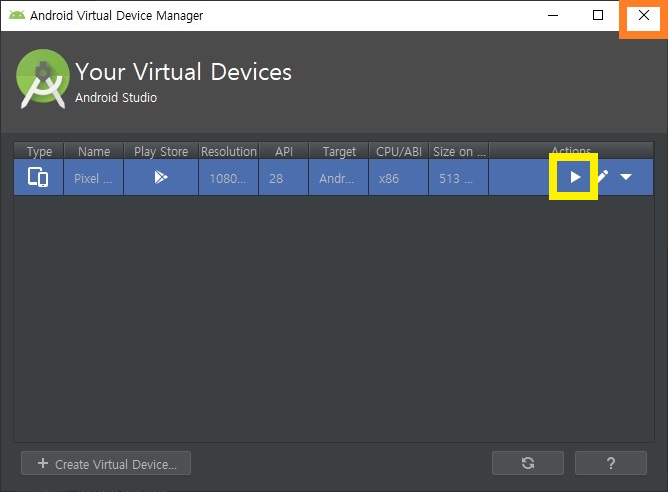Sort by the CPU/ABI column header
Image resolution: width=668 pixels, height=492 pixels.
pyautogui.click(x=399, y=151)
